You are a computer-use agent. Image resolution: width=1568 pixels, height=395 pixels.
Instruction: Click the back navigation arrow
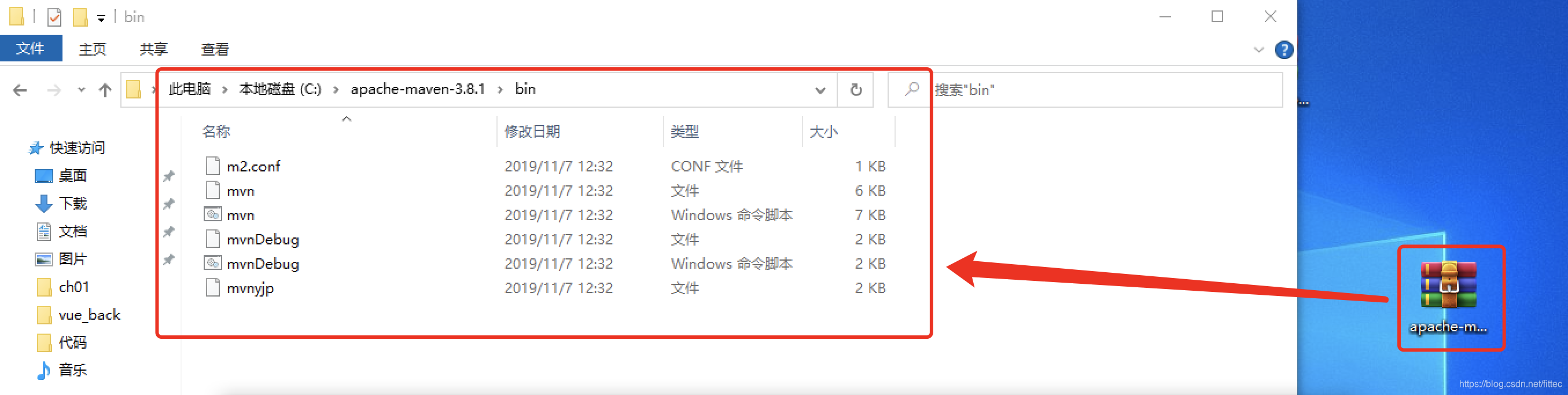(20, 90)
